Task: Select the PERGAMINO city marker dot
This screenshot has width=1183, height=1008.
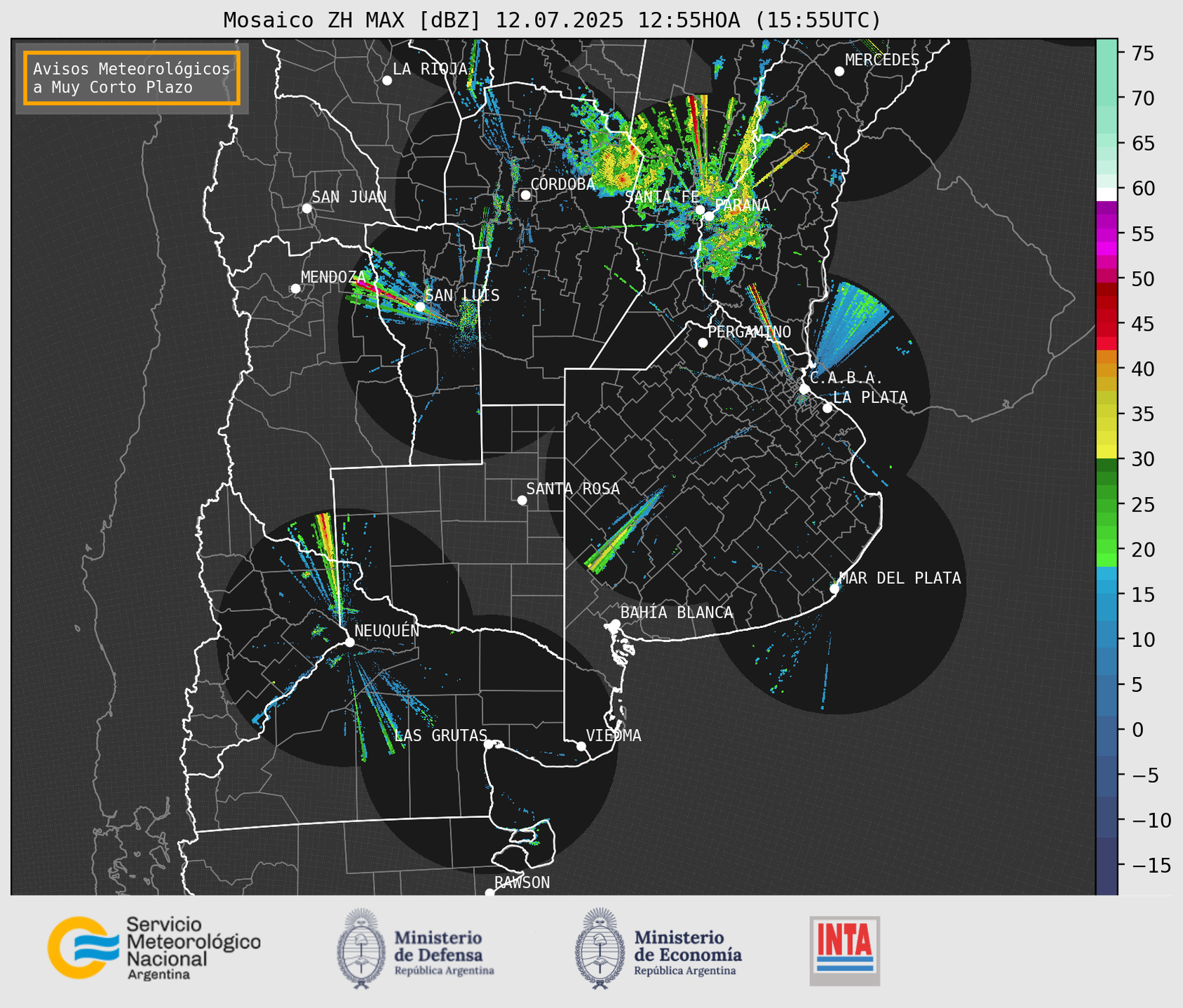Action: 703,343
